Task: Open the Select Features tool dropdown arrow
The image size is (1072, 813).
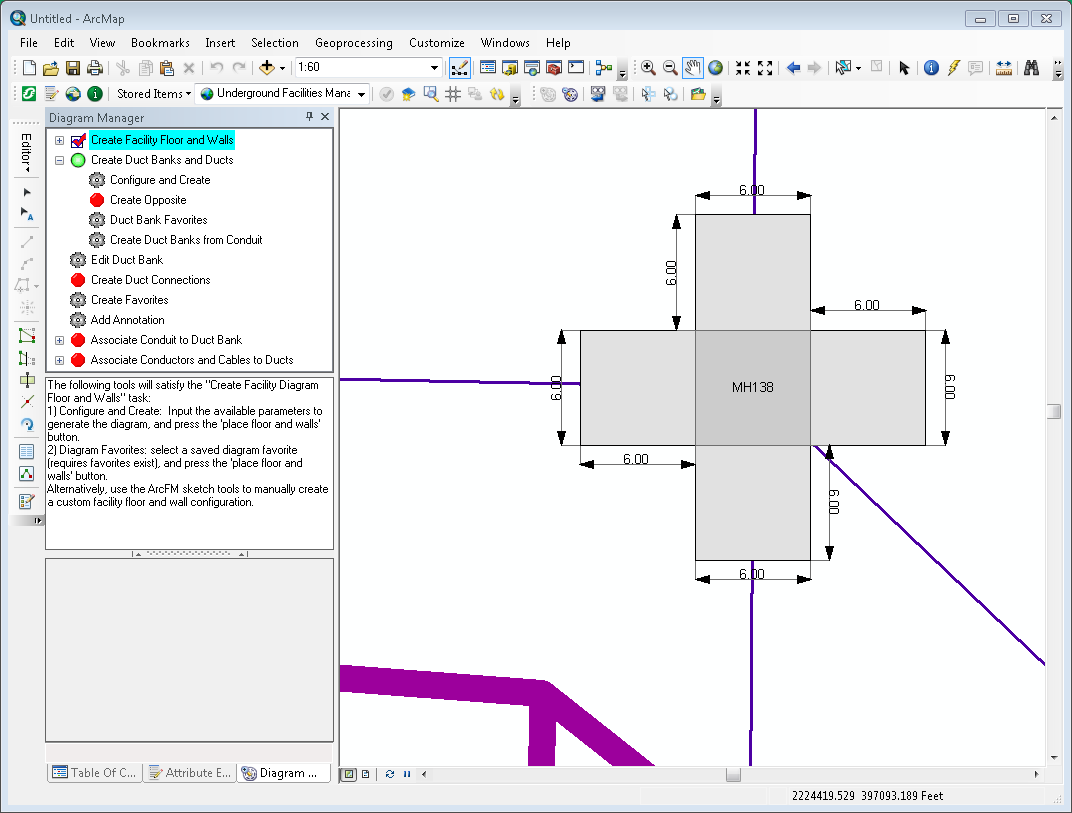Action: point(858,68)
